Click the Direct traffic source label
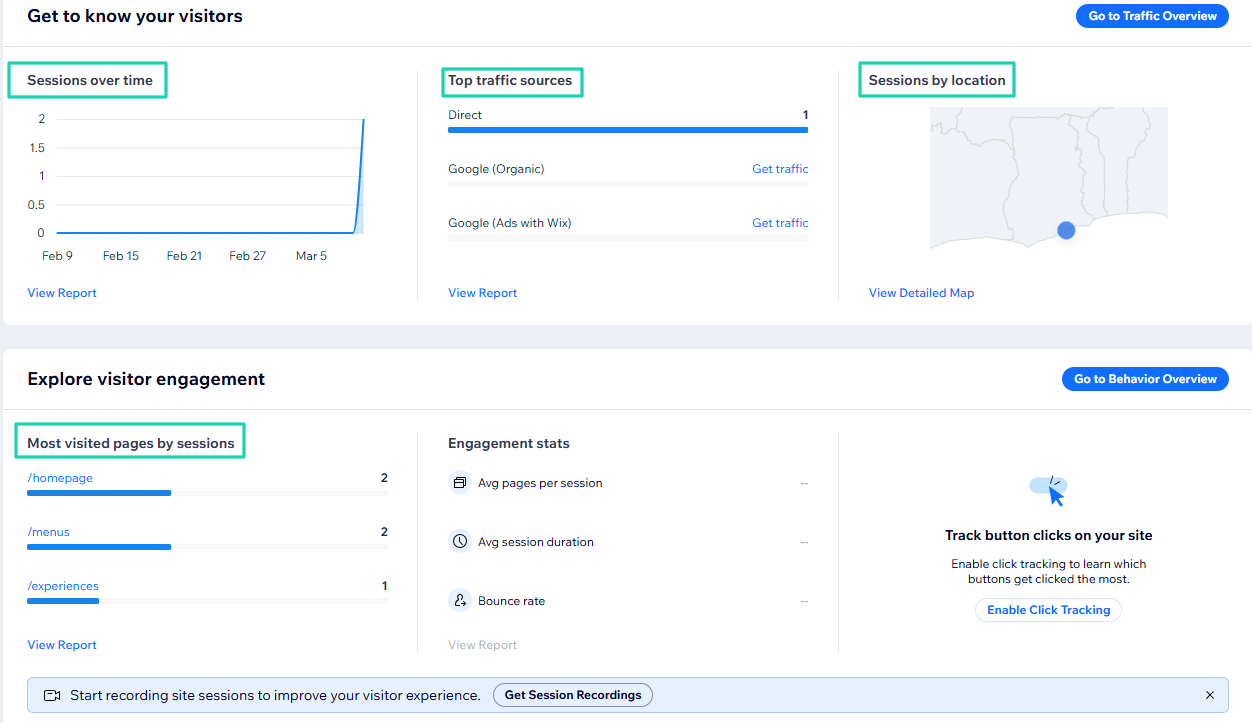The width and height of the screenshot is (1252, 723). point(465,115)
